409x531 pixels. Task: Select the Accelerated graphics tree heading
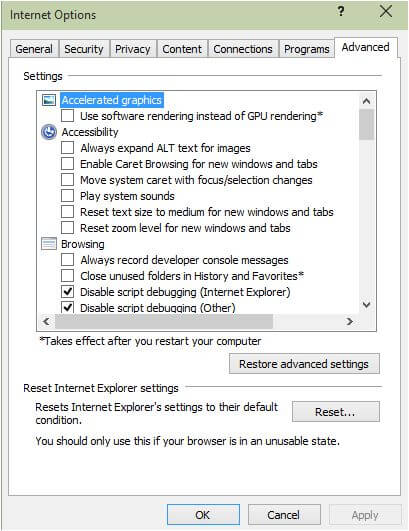click(x=112, y=100)
